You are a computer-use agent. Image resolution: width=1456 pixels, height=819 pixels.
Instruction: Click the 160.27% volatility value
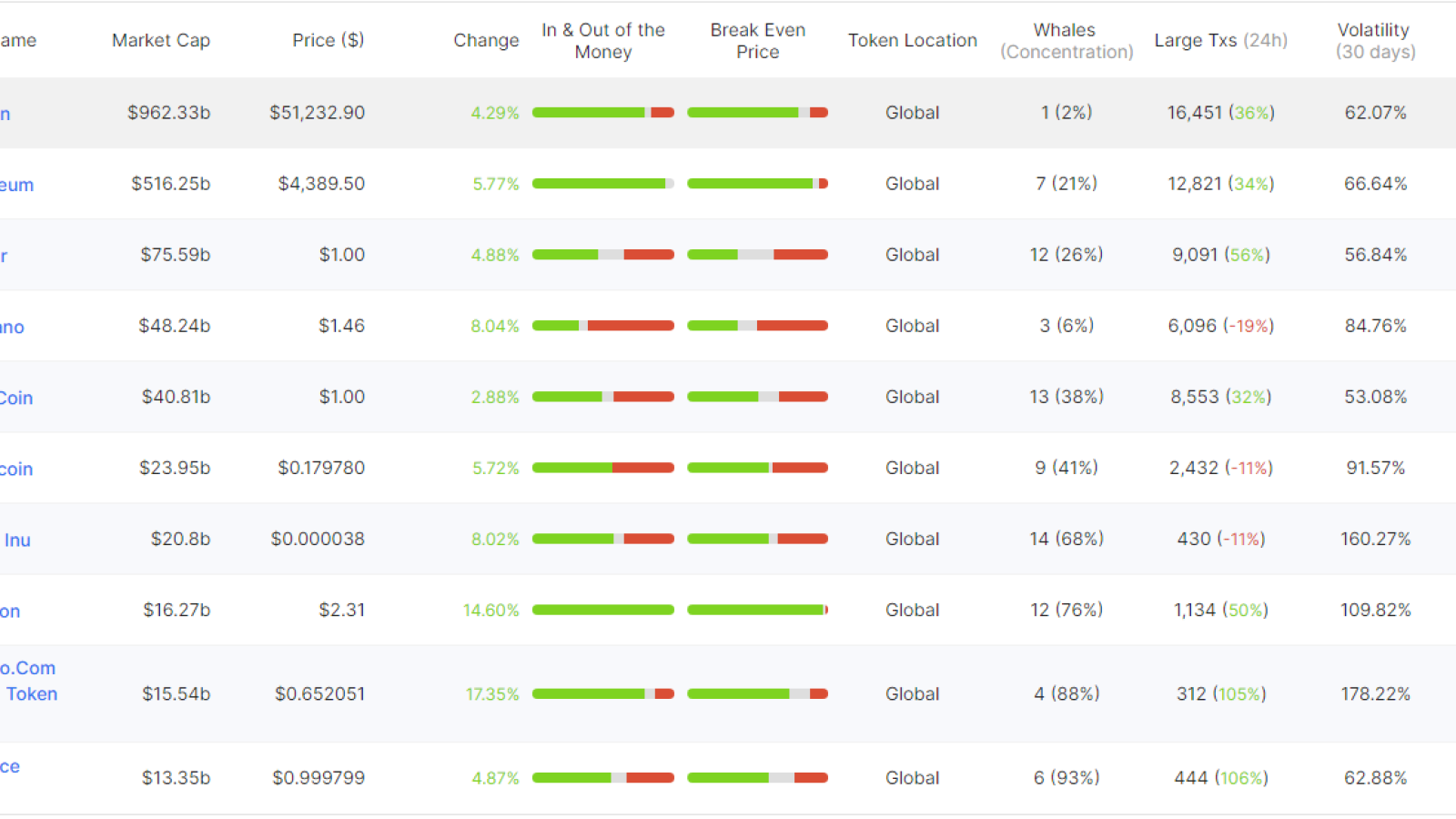[x=1375, y=539]
